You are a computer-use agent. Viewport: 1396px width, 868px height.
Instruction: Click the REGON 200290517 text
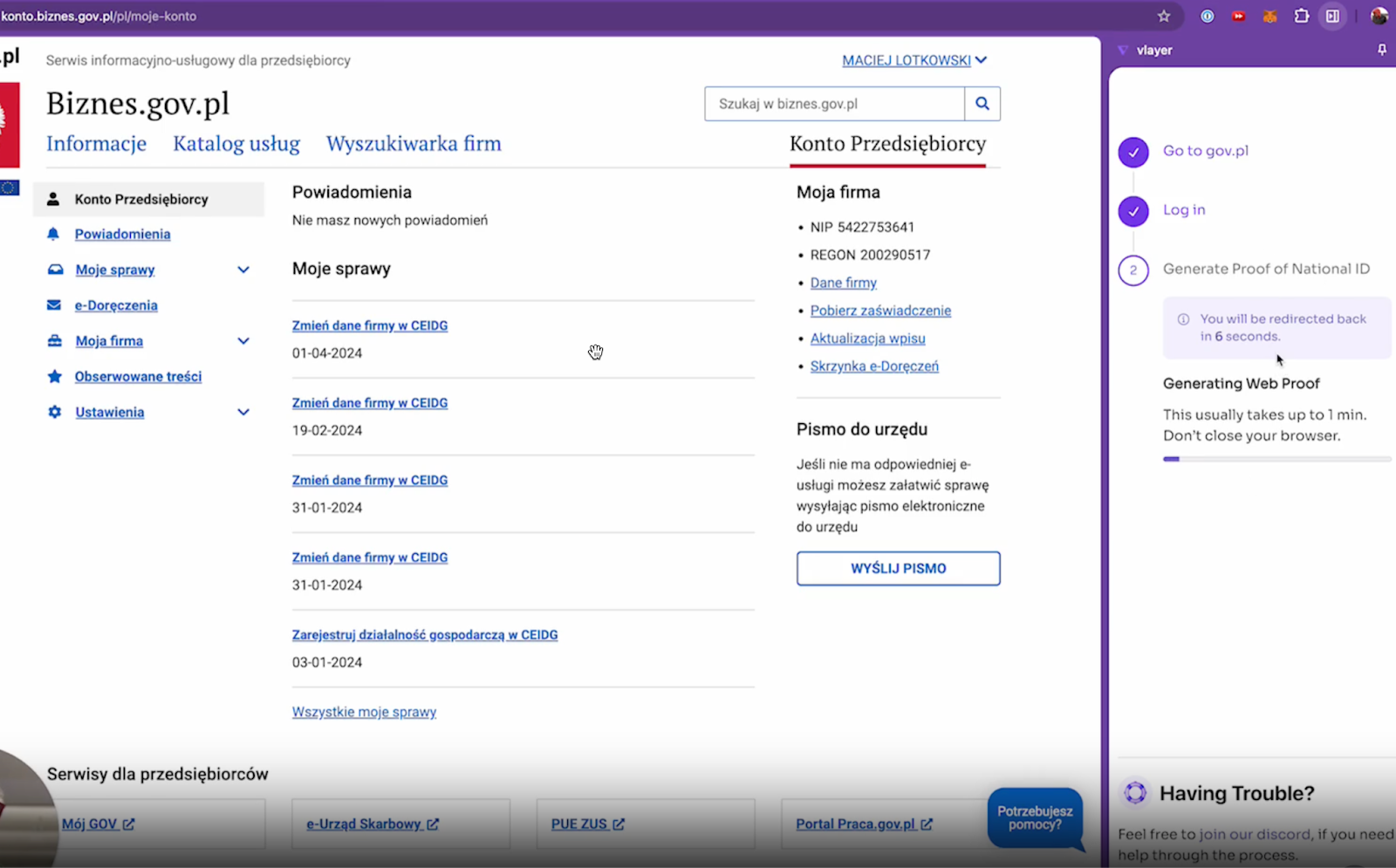(870, 255)
